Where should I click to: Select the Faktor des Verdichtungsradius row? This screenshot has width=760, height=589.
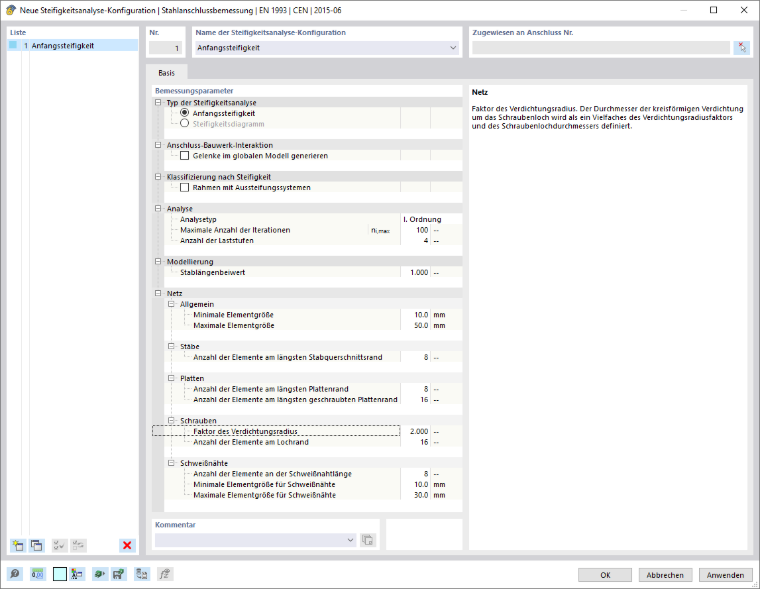[x=276, y=431]
